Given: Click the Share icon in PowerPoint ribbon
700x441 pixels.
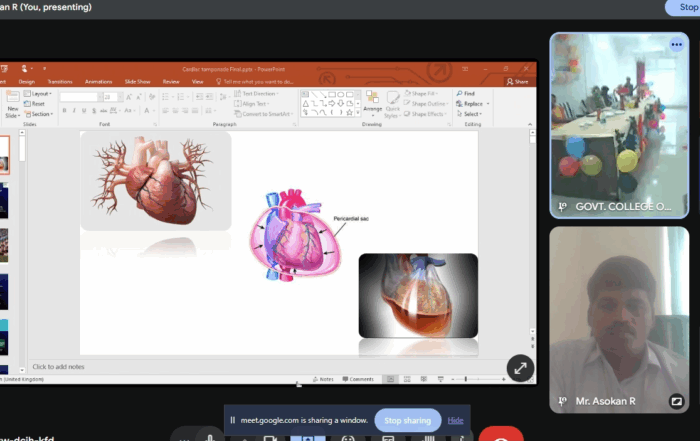Looking at the screenshot, I should tap(518, 81).
